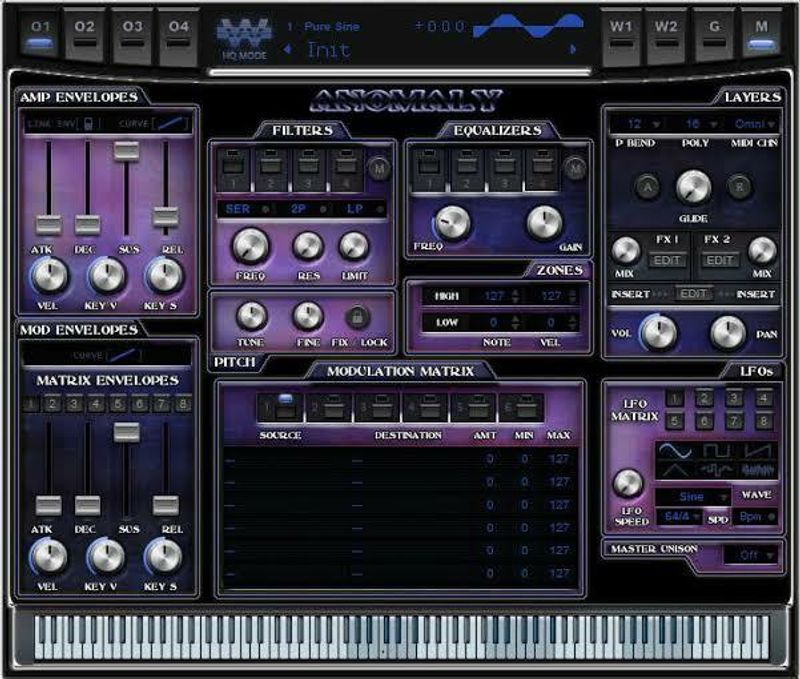Click the Curve shape icon in Amp Envelopes

click(171, 123)
